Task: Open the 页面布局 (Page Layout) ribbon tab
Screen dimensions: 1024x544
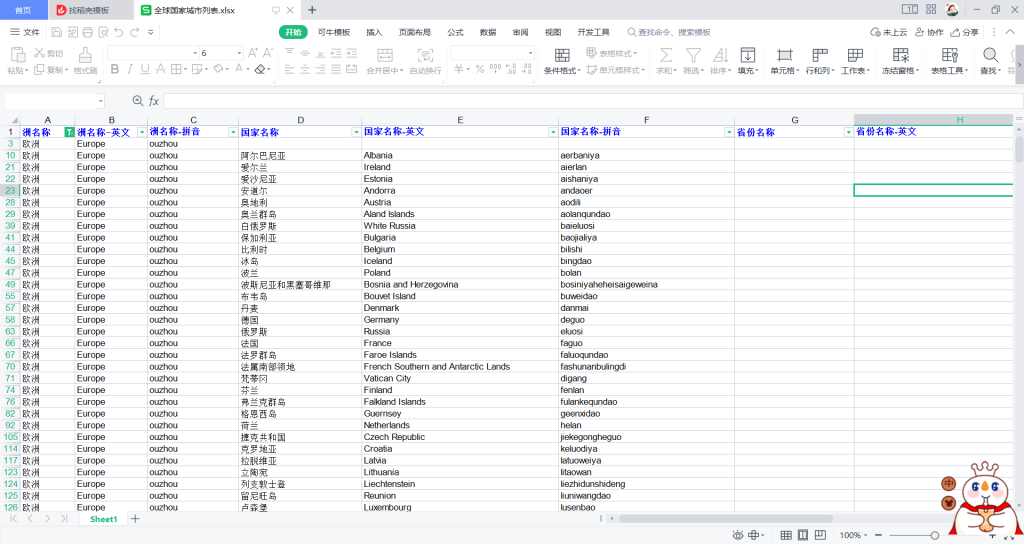Action: coord(414,32)
